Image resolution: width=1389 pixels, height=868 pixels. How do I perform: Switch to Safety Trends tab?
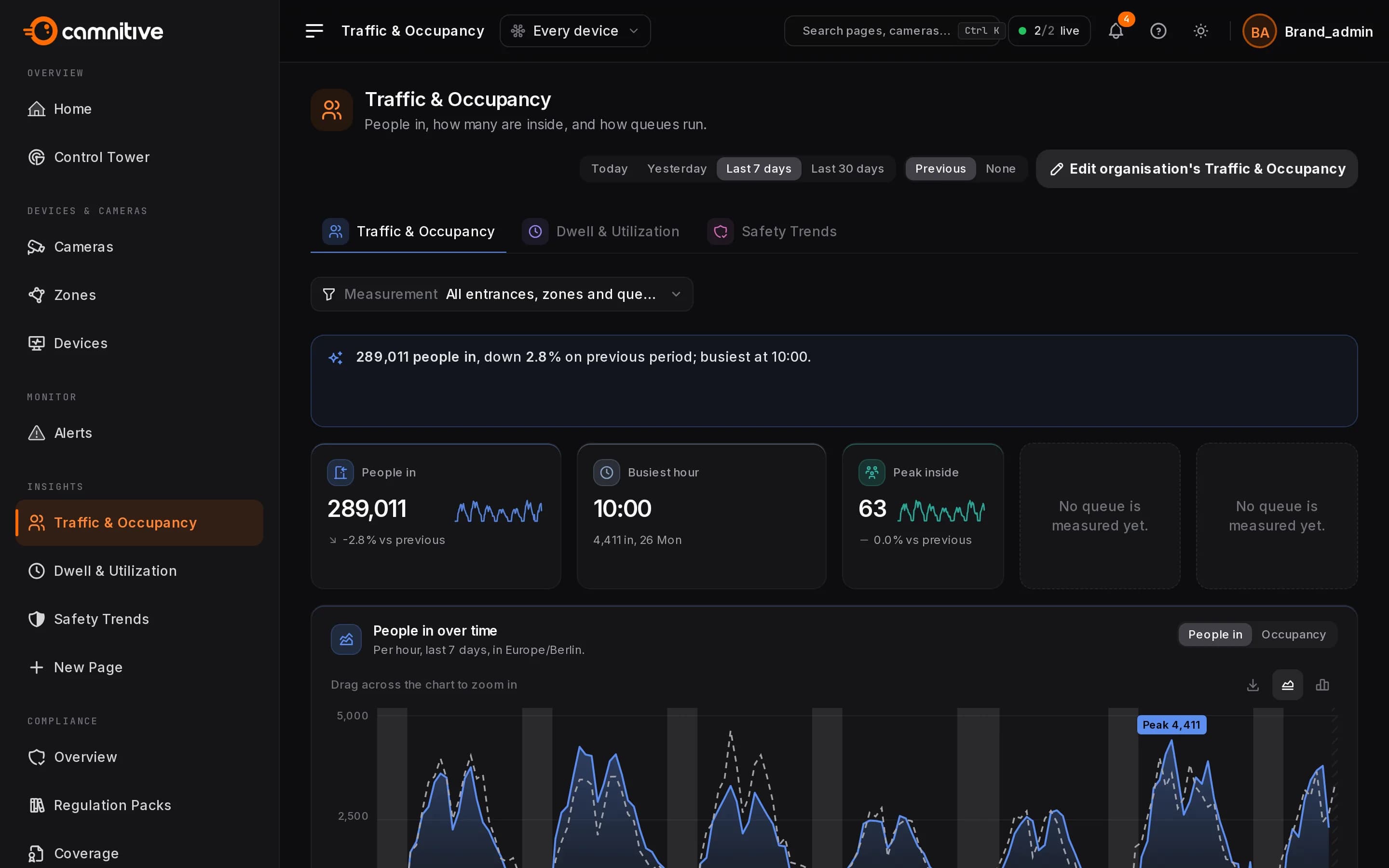coord(772,231)
